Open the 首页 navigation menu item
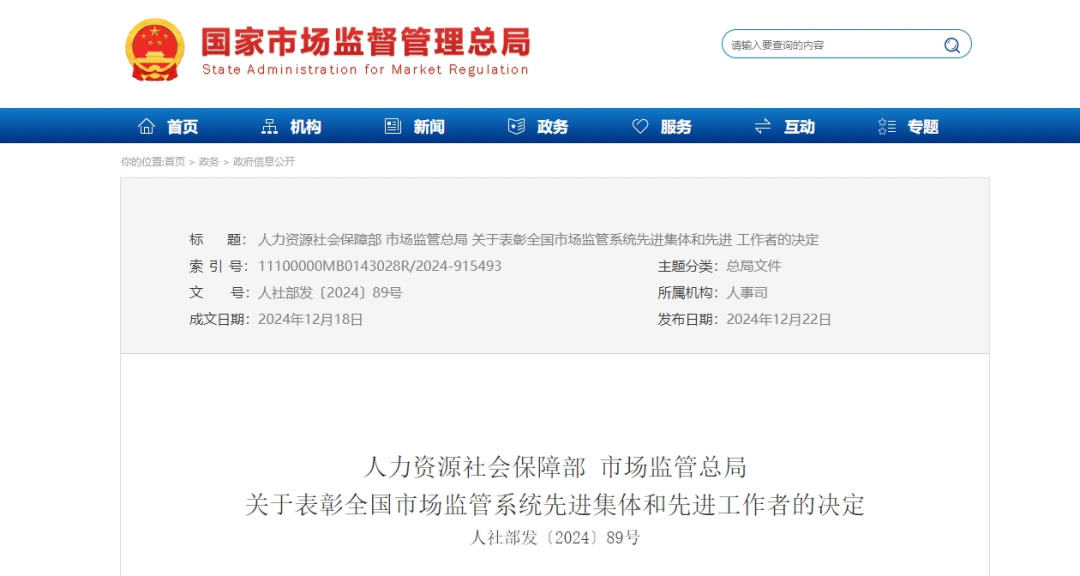Image resolution: width=1080 pixels, height=576 pixels. pos(183,127)
